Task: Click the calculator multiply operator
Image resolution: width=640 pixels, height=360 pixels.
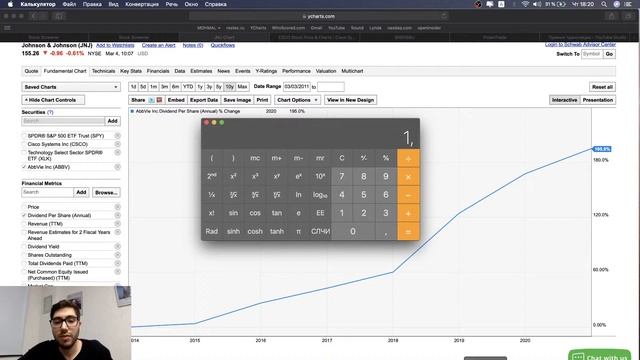Action: pos(408,177)
